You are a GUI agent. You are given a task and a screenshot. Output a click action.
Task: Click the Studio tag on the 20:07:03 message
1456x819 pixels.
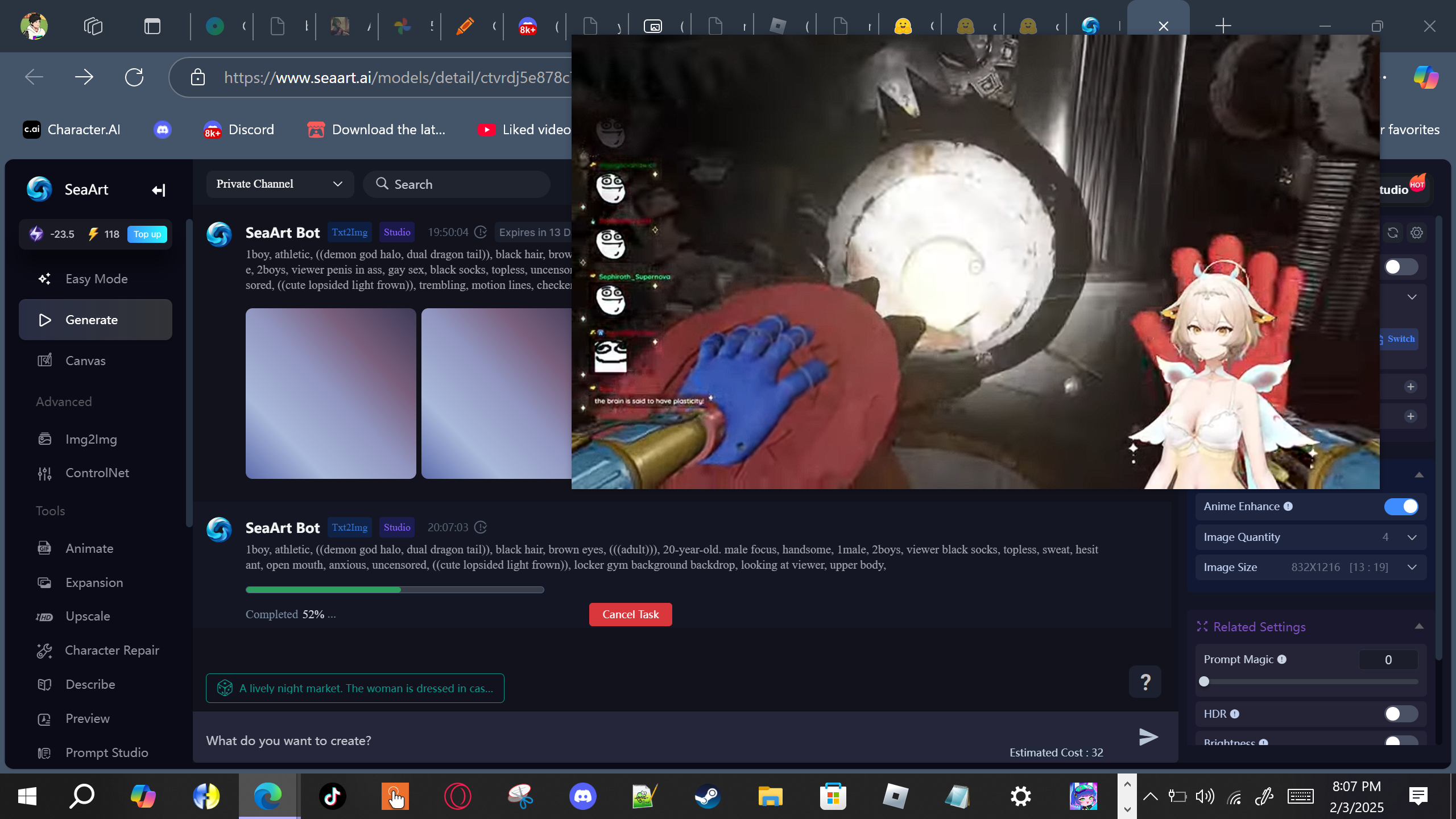tap(397, 527)
